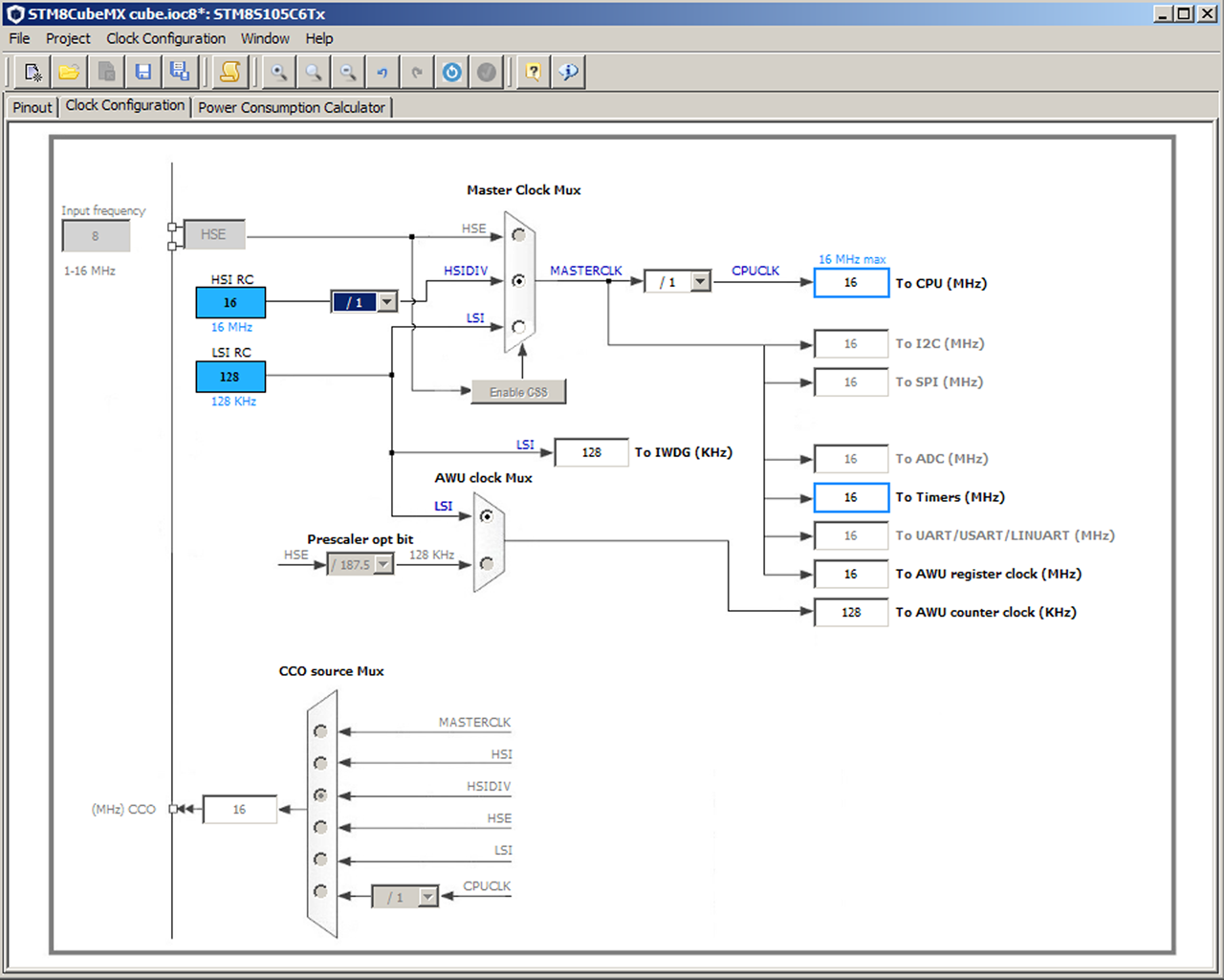Click the To IWDG (KHz) 128 field
The width and height of the screenshot is (1224, 980).
coord(591,452)
